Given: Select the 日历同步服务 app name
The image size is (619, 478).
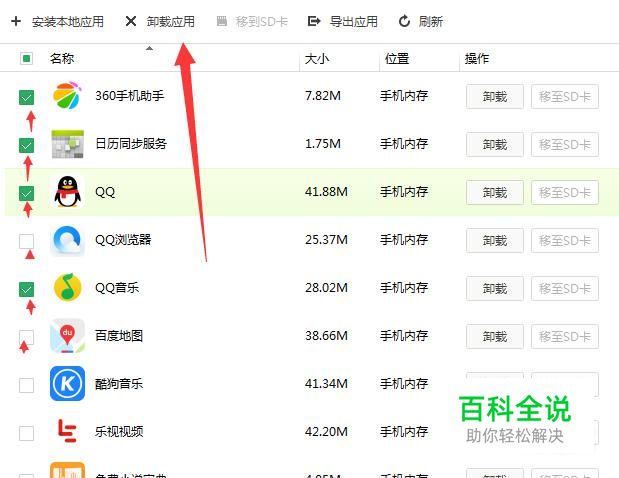Looking at the screenshot, I should click(x=131, y=144).
